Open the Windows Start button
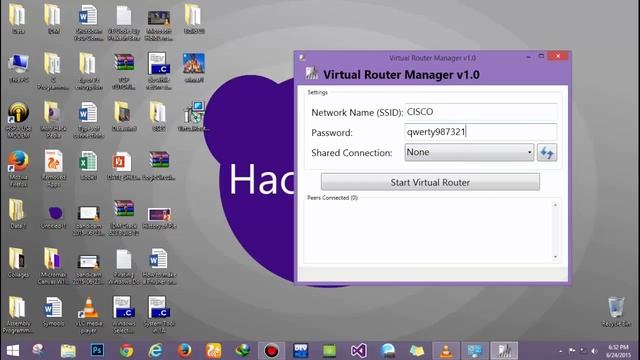 [x=13, y=351]
